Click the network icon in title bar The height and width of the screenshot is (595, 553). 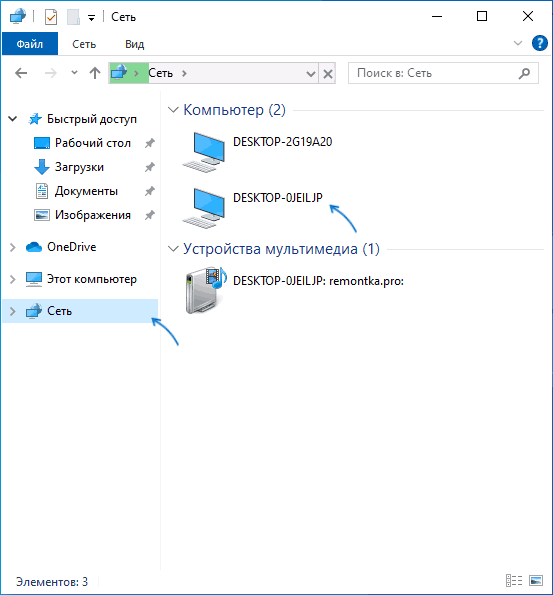17,16
